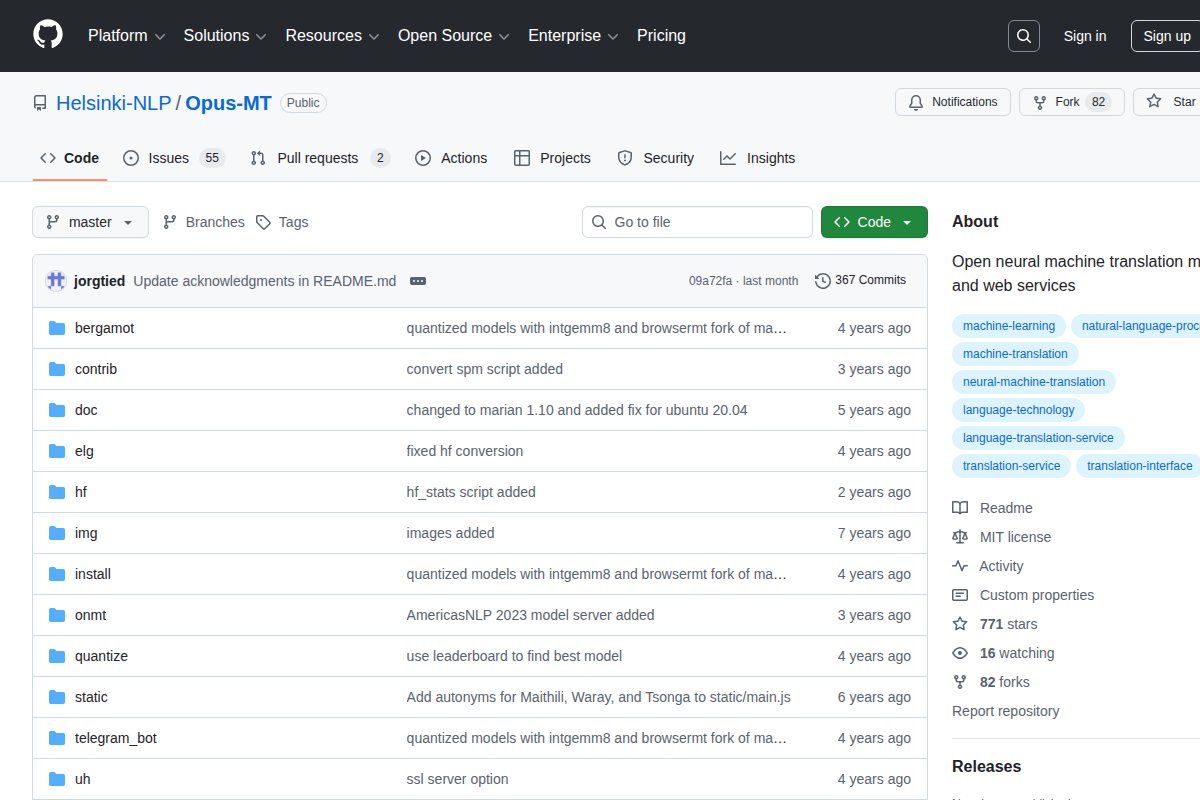Viewport: 1200px width, 800px height.
Task: Click the jorgtied avatar image
Action: (x=56, y=281)
